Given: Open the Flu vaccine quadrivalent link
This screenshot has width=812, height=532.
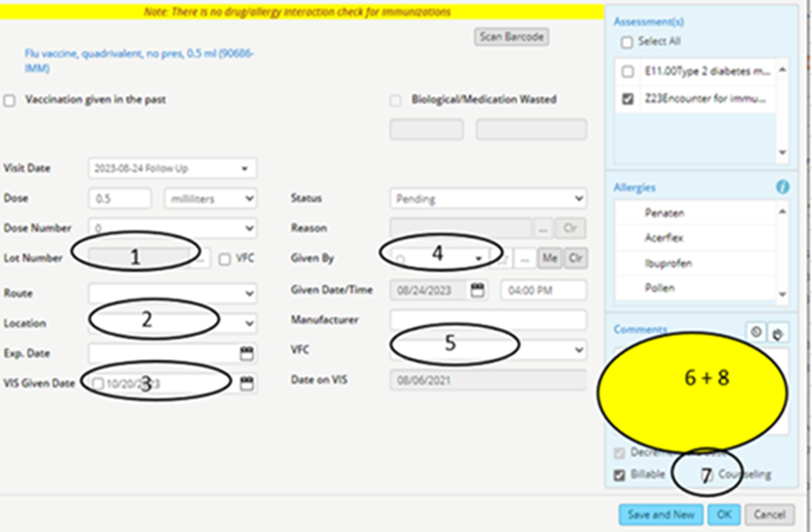Looking at the screenshot, I should coord(139,61).
